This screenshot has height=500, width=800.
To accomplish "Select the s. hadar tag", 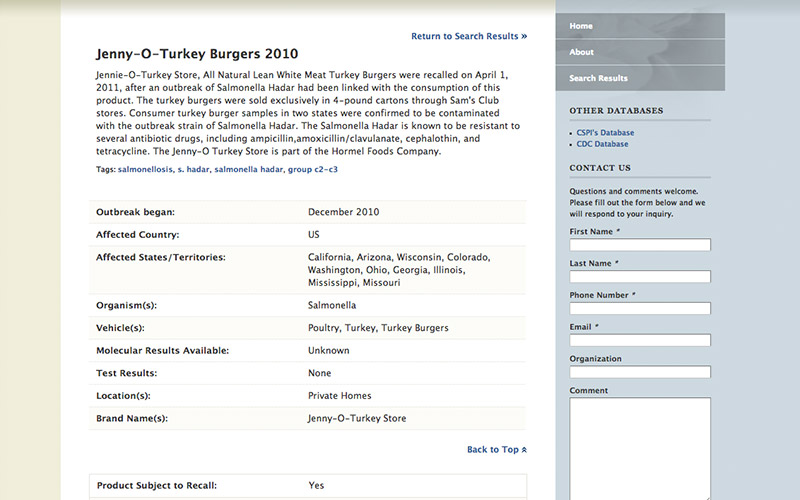I will tap(193, 170).
